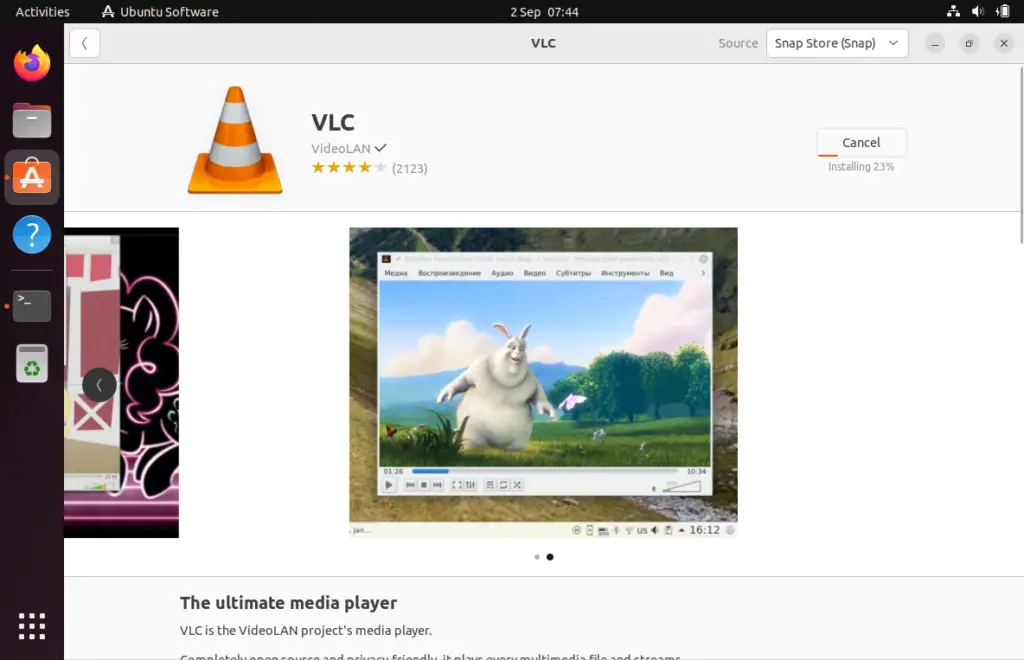Click the battery icon in the top bar
This screenshot has width=1024, height=660.
(x=1002, y=11)
